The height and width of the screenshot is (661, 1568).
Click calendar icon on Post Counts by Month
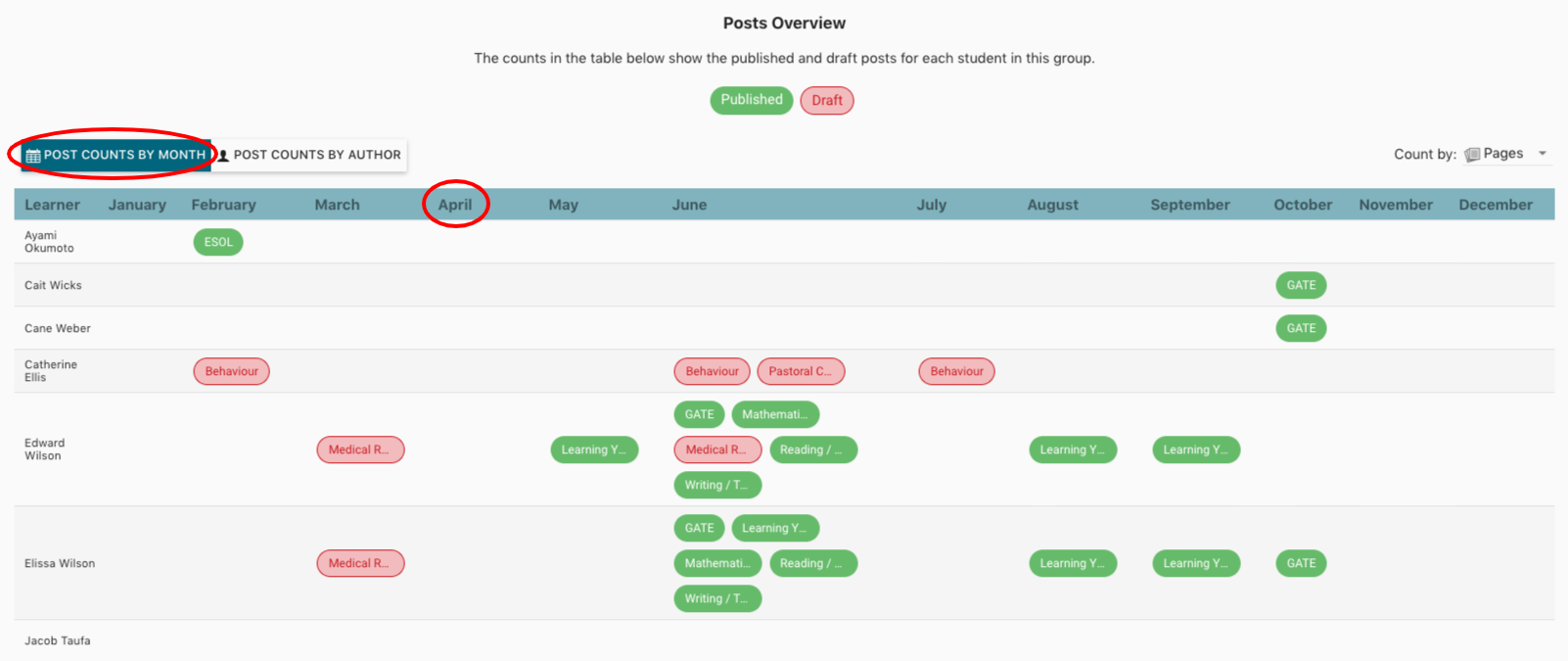33,156
